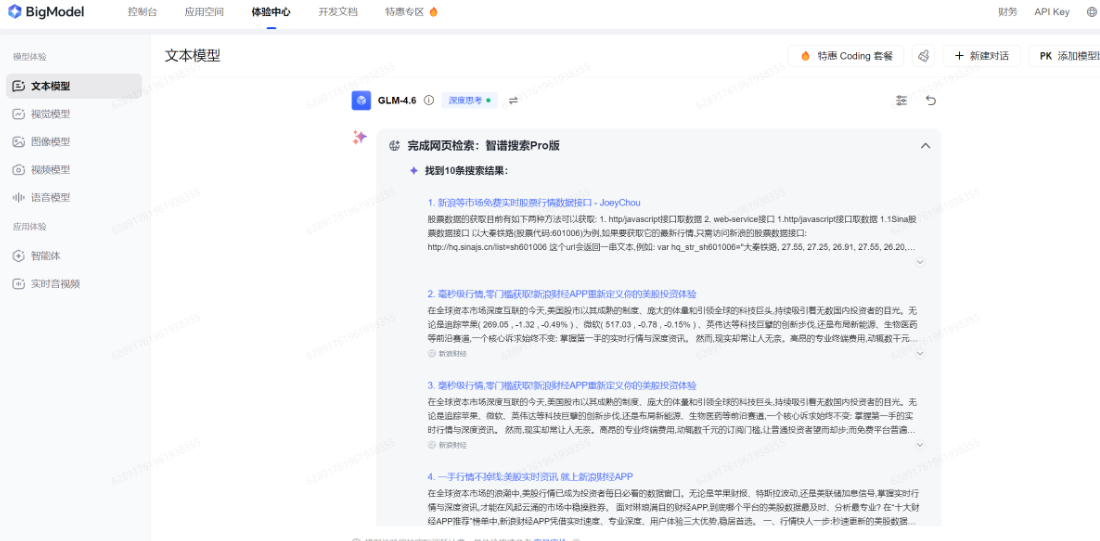
Task: Click the BigModel logo in header
Action: (47, 12)
